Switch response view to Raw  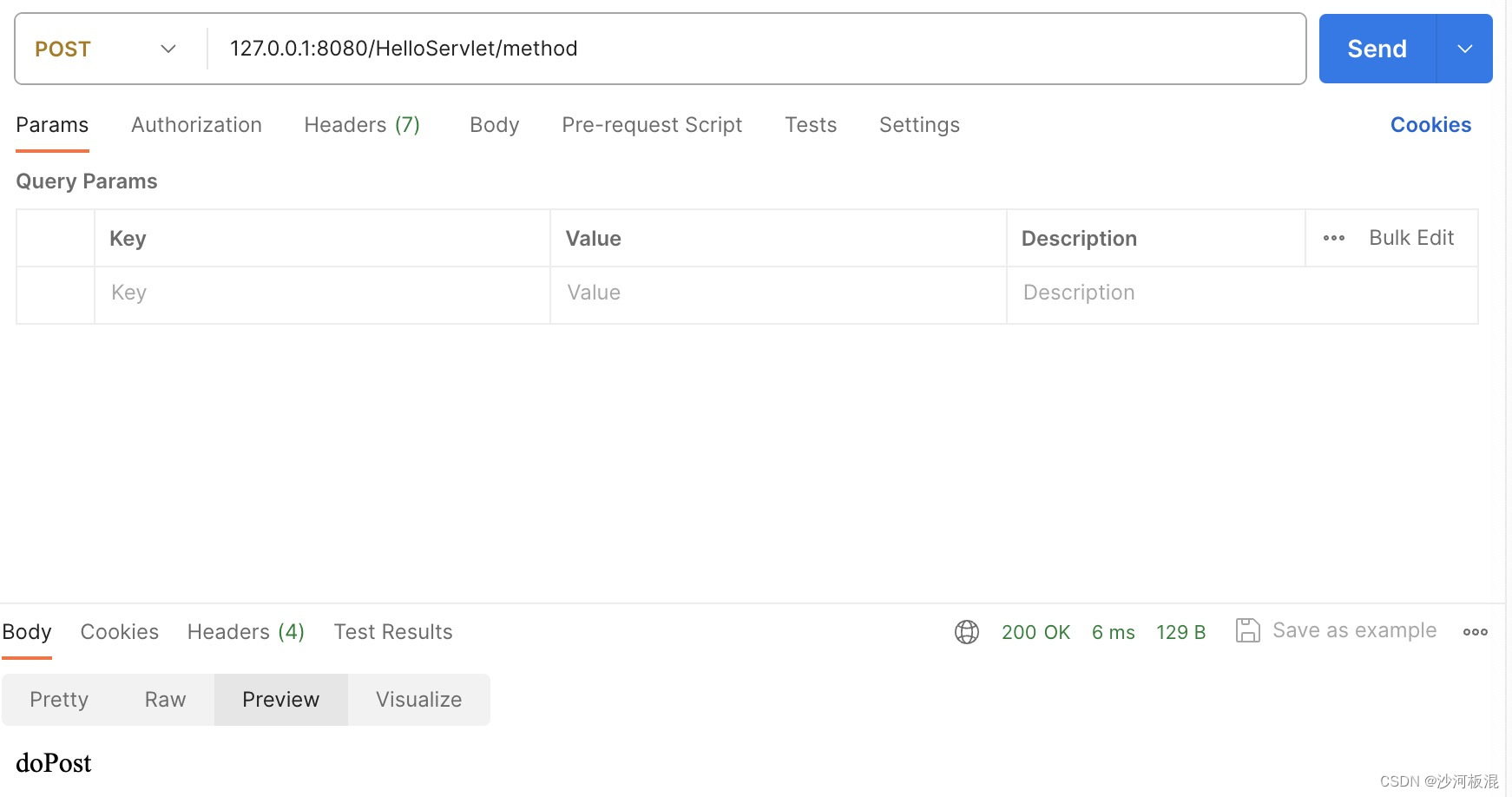[x=164, y=699]
